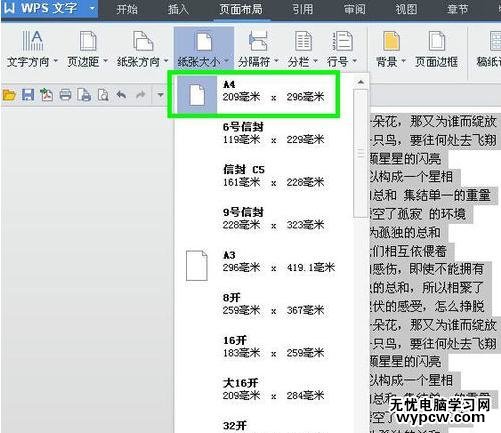Expand the 背景 dropdown arrow

point(403,61)
